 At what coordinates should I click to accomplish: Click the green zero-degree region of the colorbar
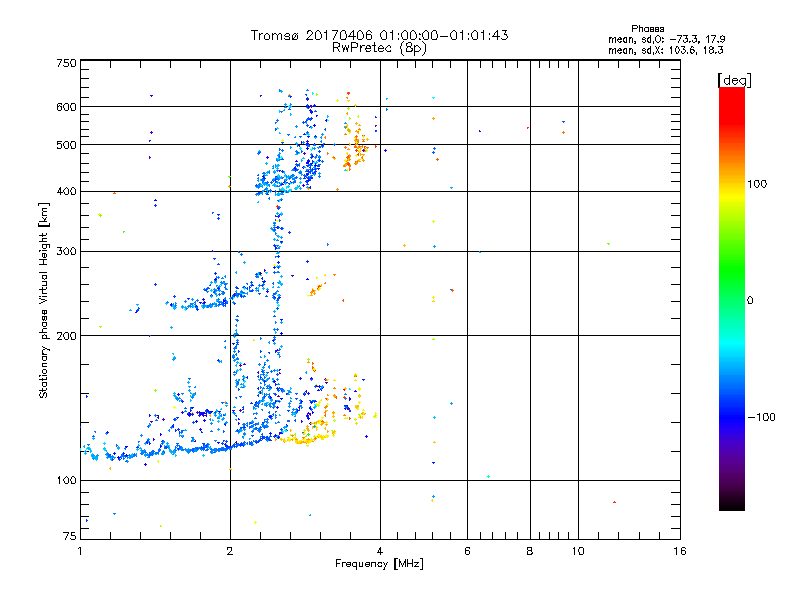(x=732, y=286)
